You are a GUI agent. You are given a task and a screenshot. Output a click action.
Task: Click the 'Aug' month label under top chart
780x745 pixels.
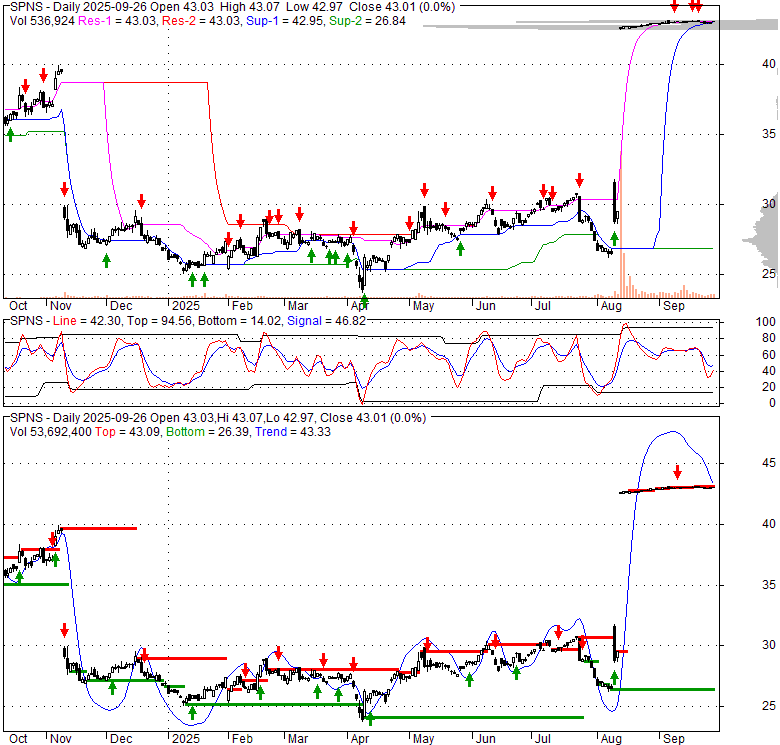(x=611, y=306)
